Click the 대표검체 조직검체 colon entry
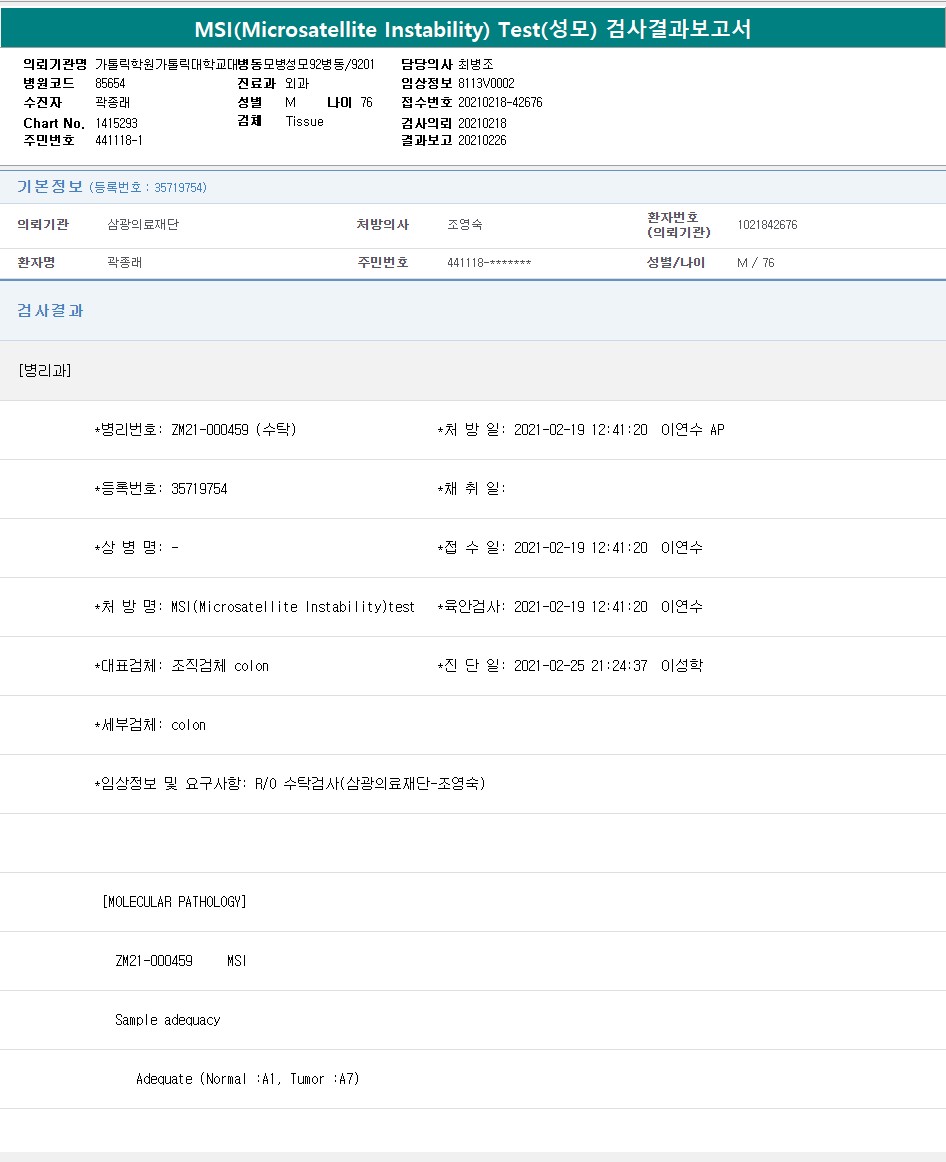This screenshot has width=946, height=1162. point(220,666)
